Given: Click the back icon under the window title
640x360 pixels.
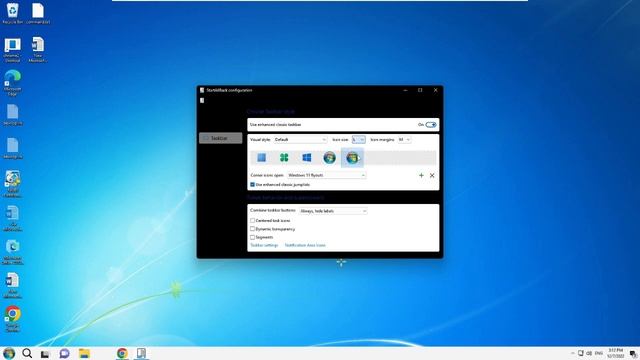Looking at the screenshot, I should (202, 100).
